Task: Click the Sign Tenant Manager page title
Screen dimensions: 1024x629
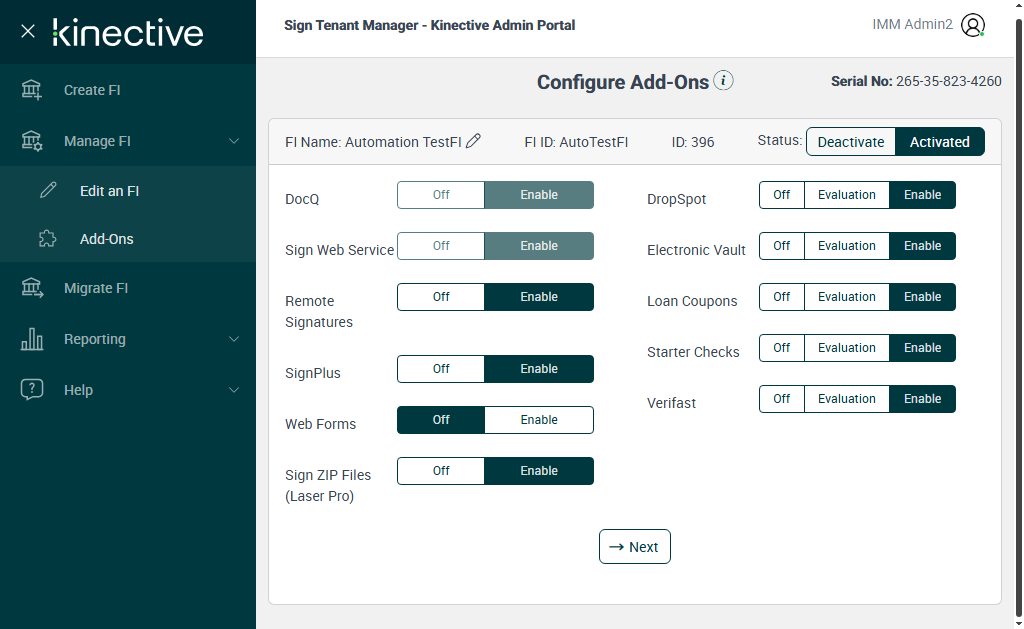Action: (430, 25)
